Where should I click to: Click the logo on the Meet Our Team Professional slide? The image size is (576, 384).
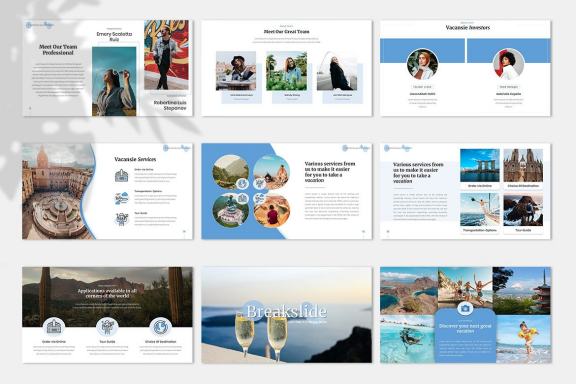click(40, 25)
